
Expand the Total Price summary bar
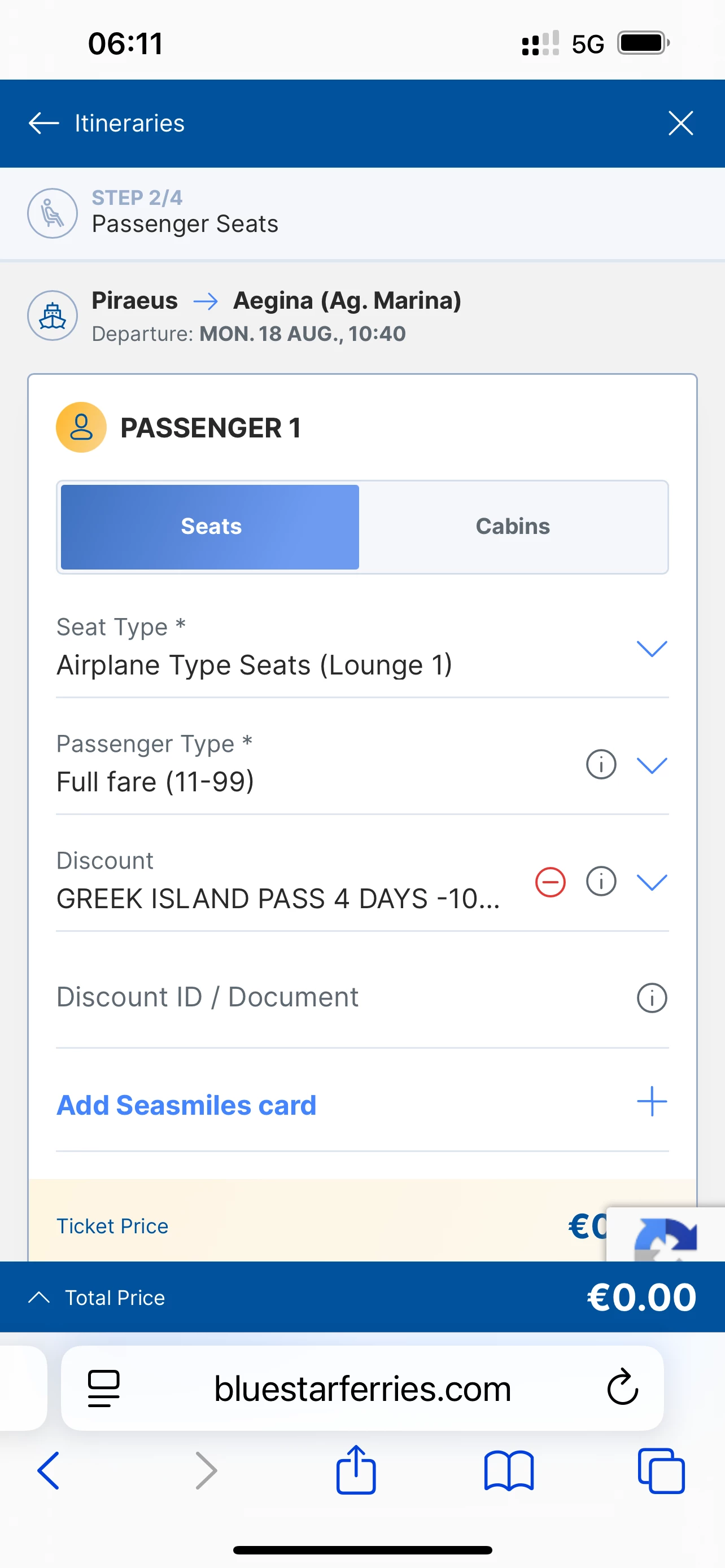coord(39,1297)
